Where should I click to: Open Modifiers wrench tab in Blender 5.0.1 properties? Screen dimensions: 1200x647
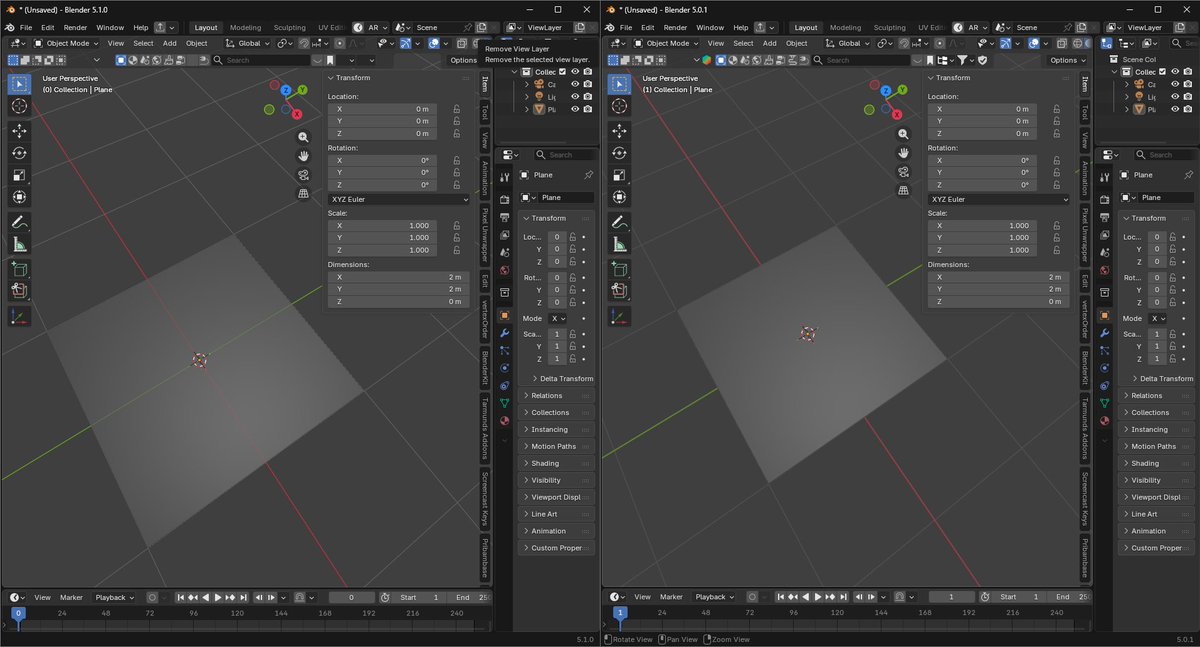click(1105, 333)
